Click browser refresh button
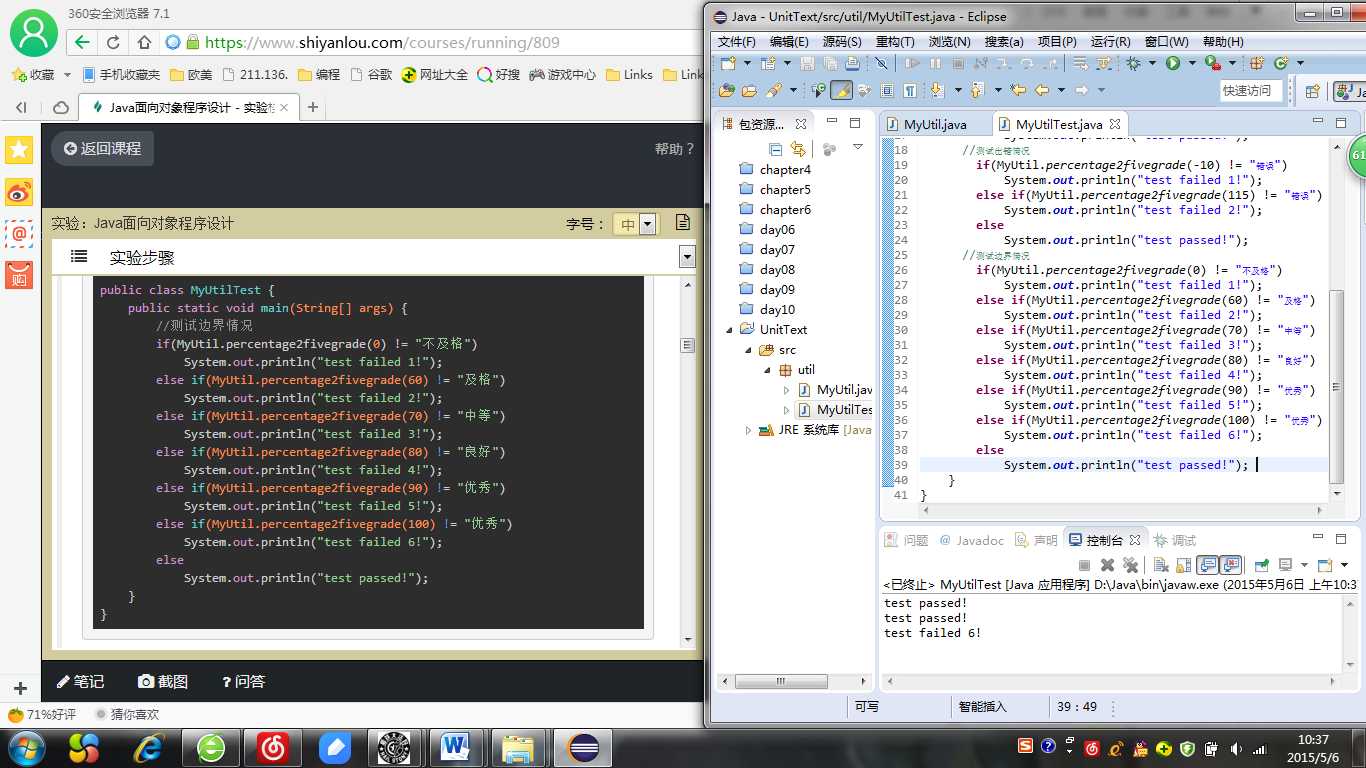The width and height of the screenshot is (1366, 768). coord(113,42)
